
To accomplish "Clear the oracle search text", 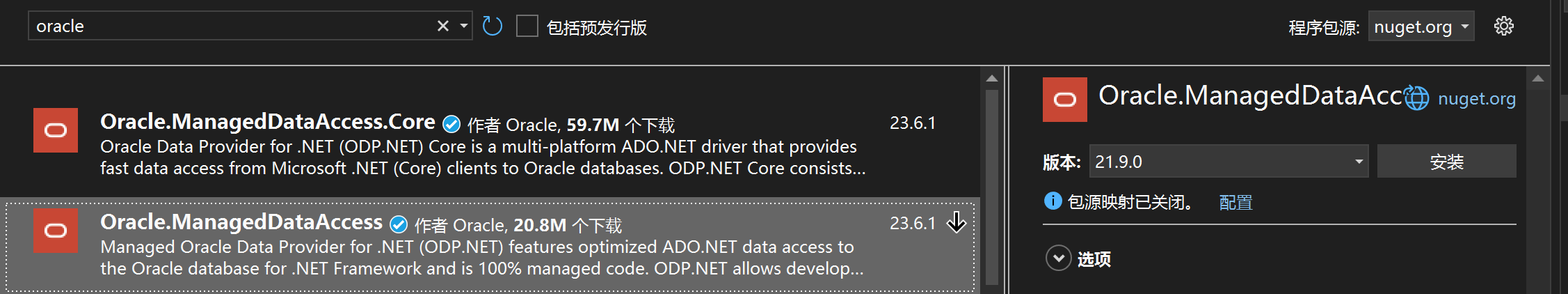I will [x=442, y=26].
